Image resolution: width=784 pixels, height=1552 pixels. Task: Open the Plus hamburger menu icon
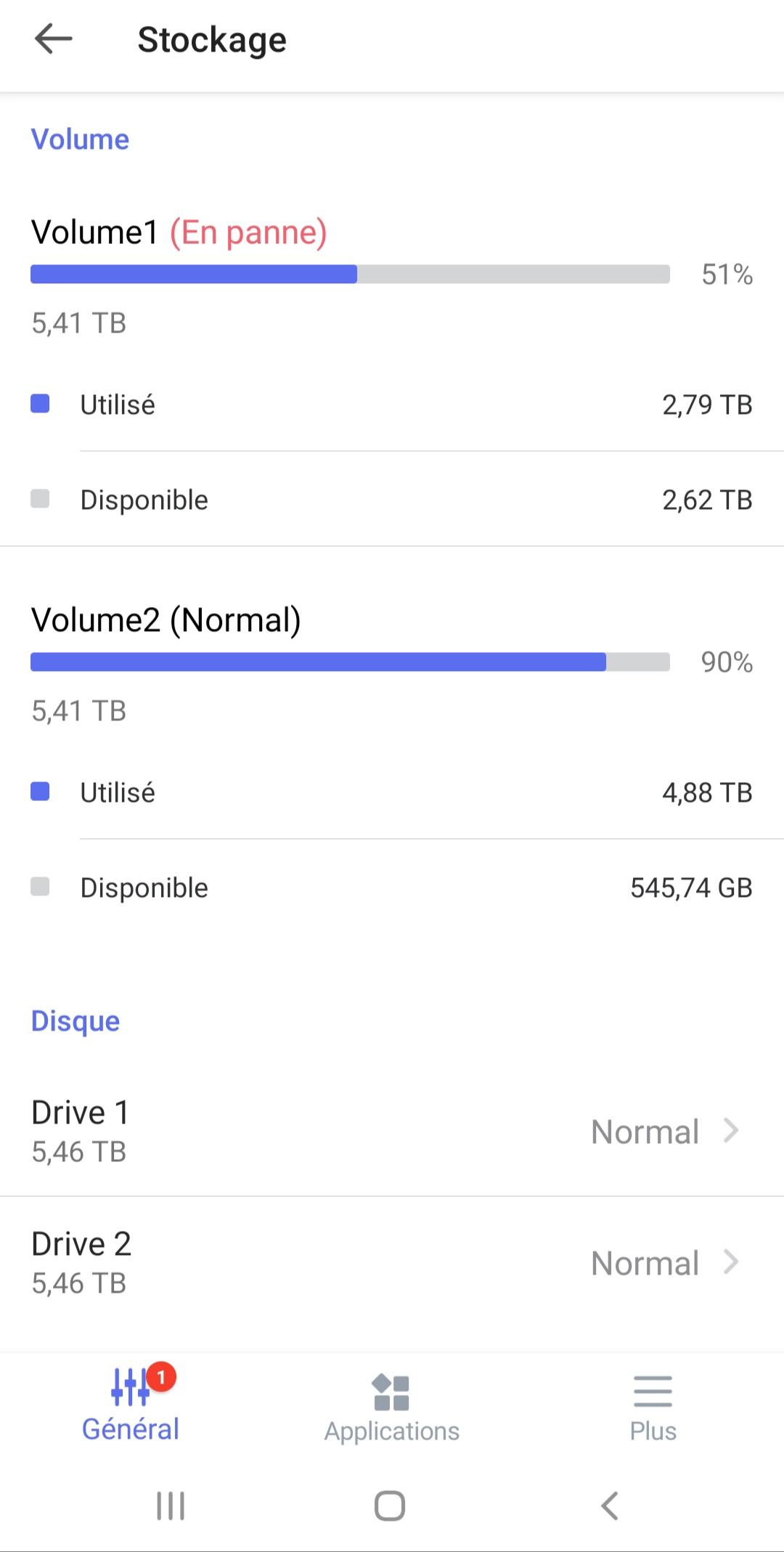653,1391
